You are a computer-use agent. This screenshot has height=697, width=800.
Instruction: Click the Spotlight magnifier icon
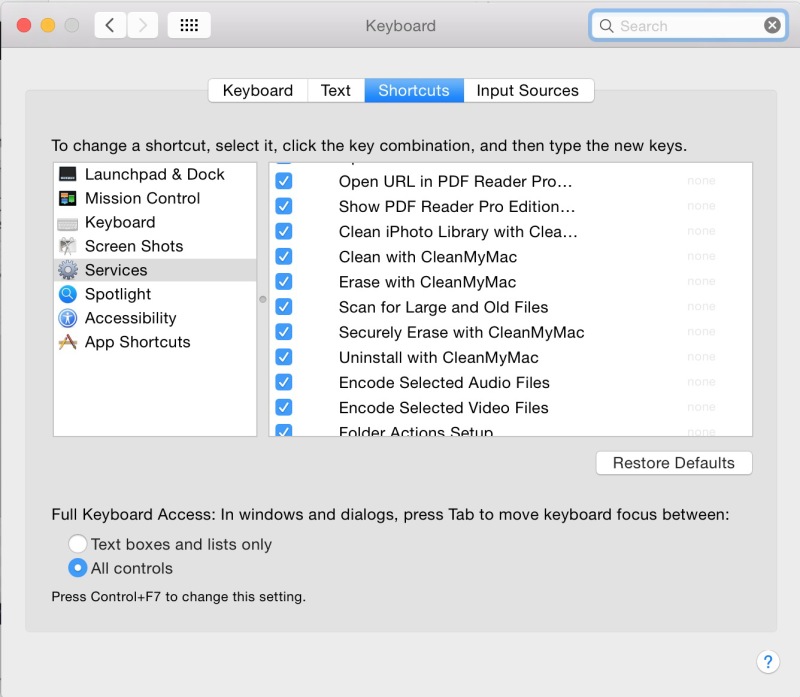coord(67,294)
